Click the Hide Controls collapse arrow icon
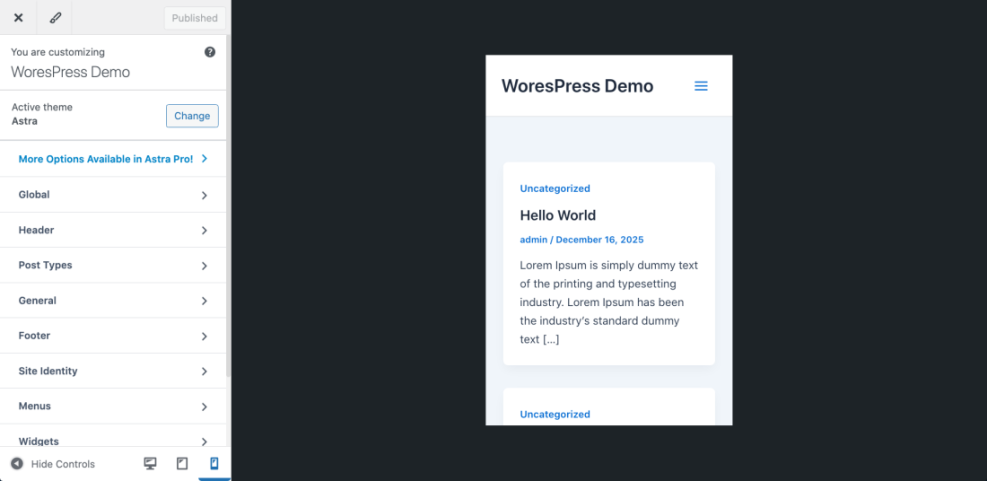 (17, 464)
